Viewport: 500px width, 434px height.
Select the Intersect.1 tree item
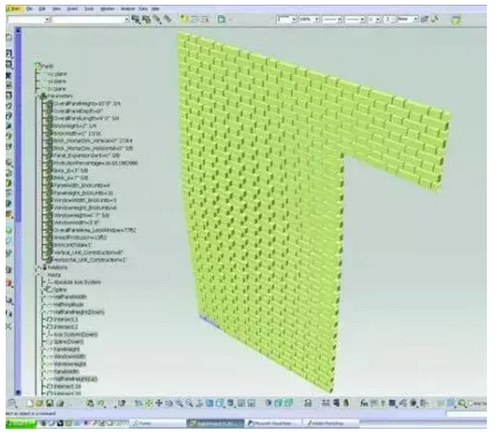[x=62, y=319]
